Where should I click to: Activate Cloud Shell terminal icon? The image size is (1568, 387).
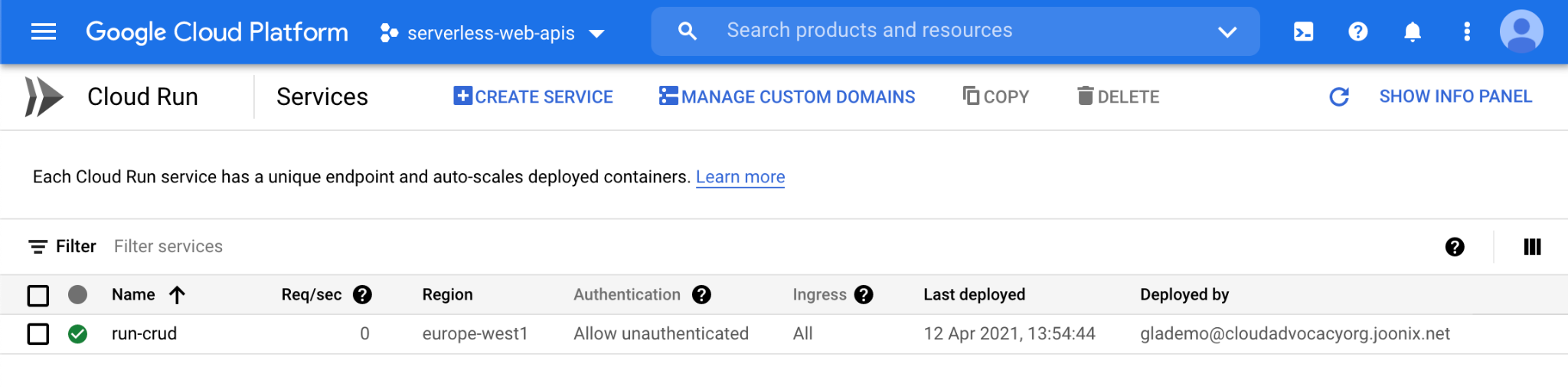pyautogui.click(x=1303, y=31)
